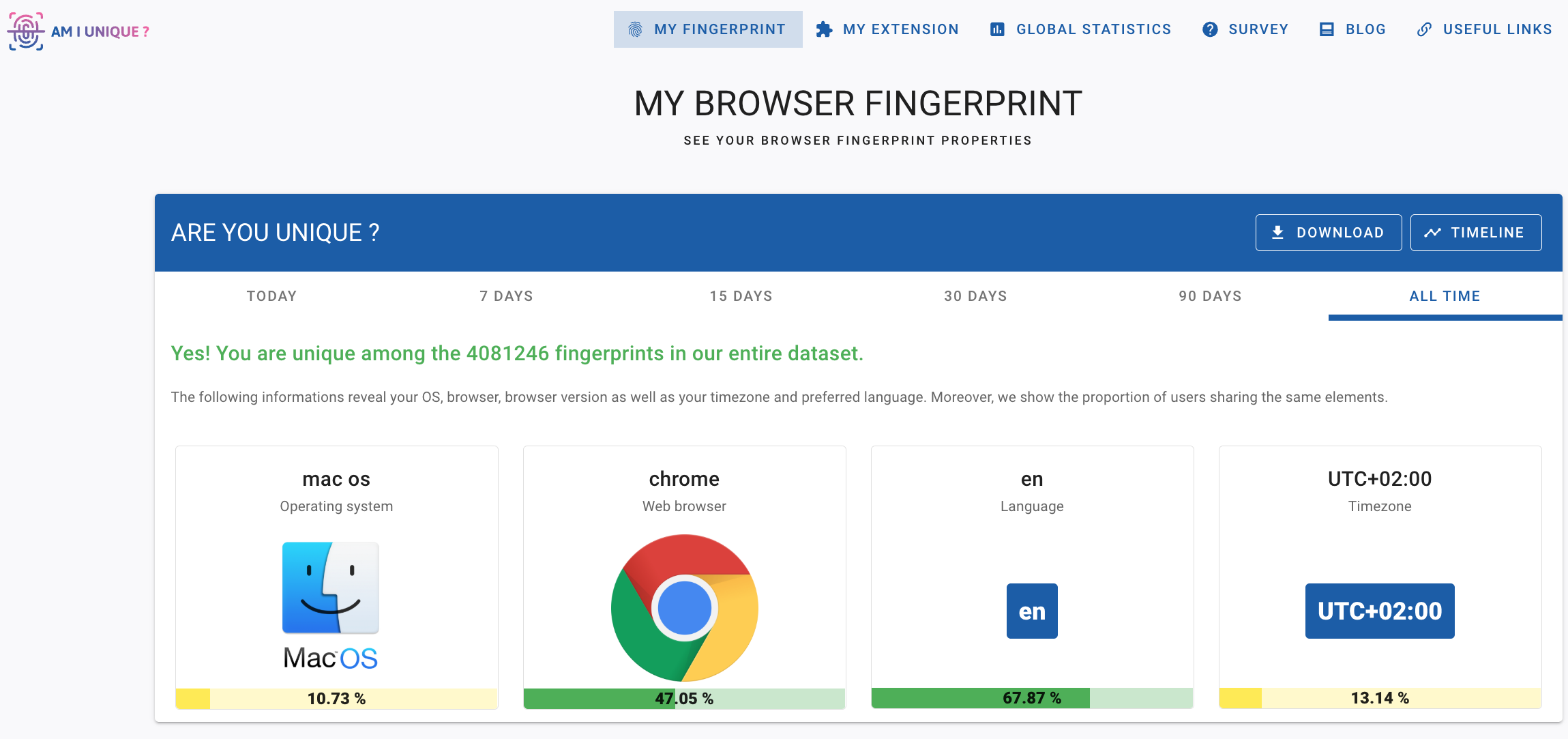Click the 47.05 % chrome progress bar
Screen dimensions: 1568x739
coord(685,699)
